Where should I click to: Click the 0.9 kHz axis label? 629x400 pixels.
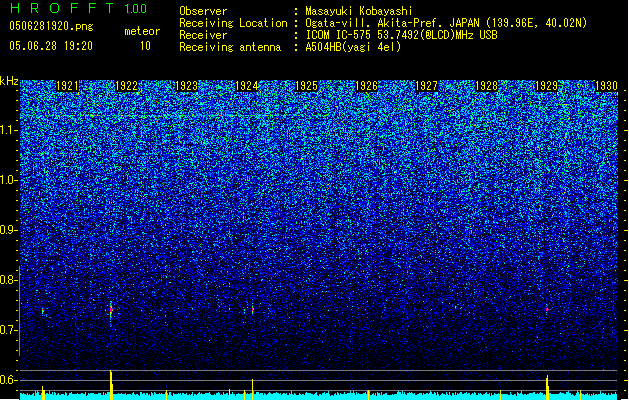pyautogui.click(x=9, y=230)
